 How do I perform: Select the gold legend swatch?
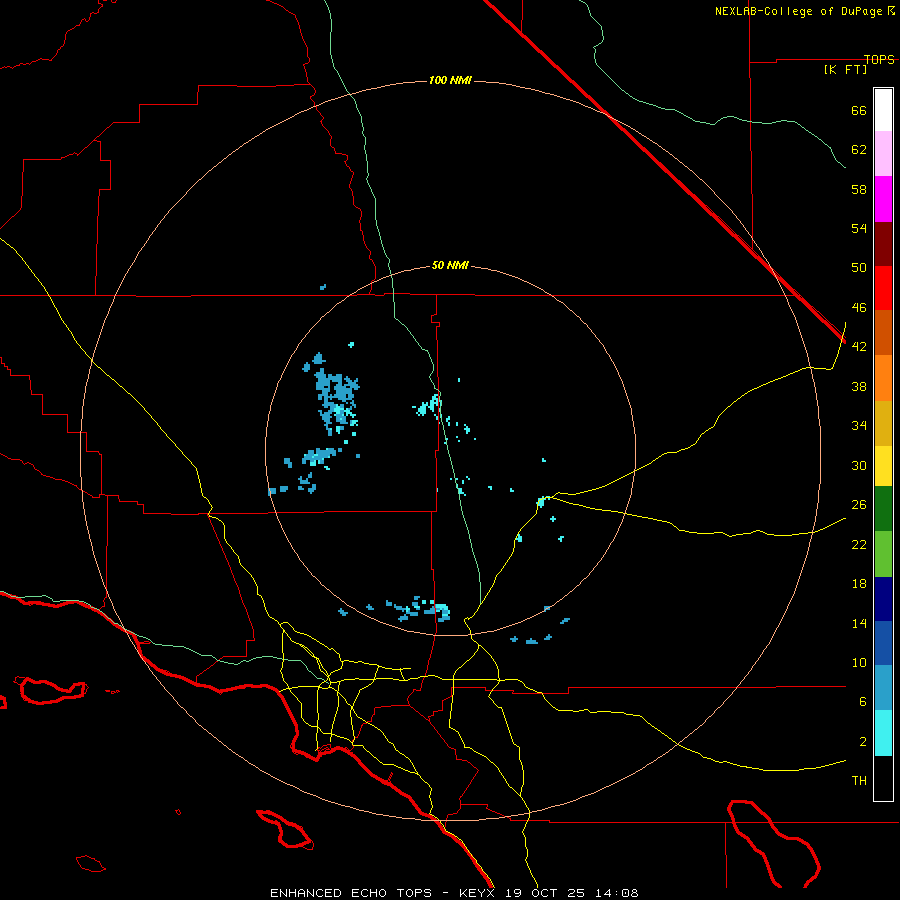(883, 423)
